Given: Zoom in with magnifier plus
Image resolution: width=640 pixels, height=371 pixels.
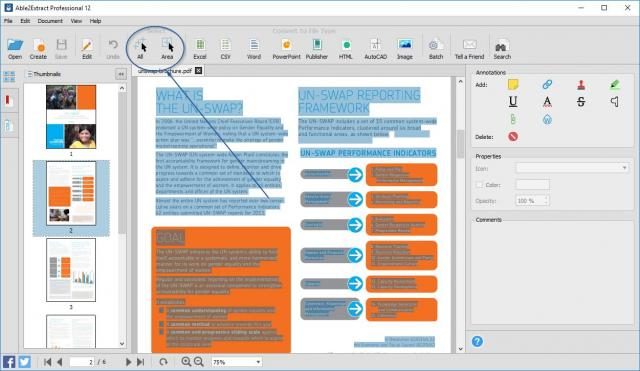Looking at the screenshot, I should pos(186,362).
